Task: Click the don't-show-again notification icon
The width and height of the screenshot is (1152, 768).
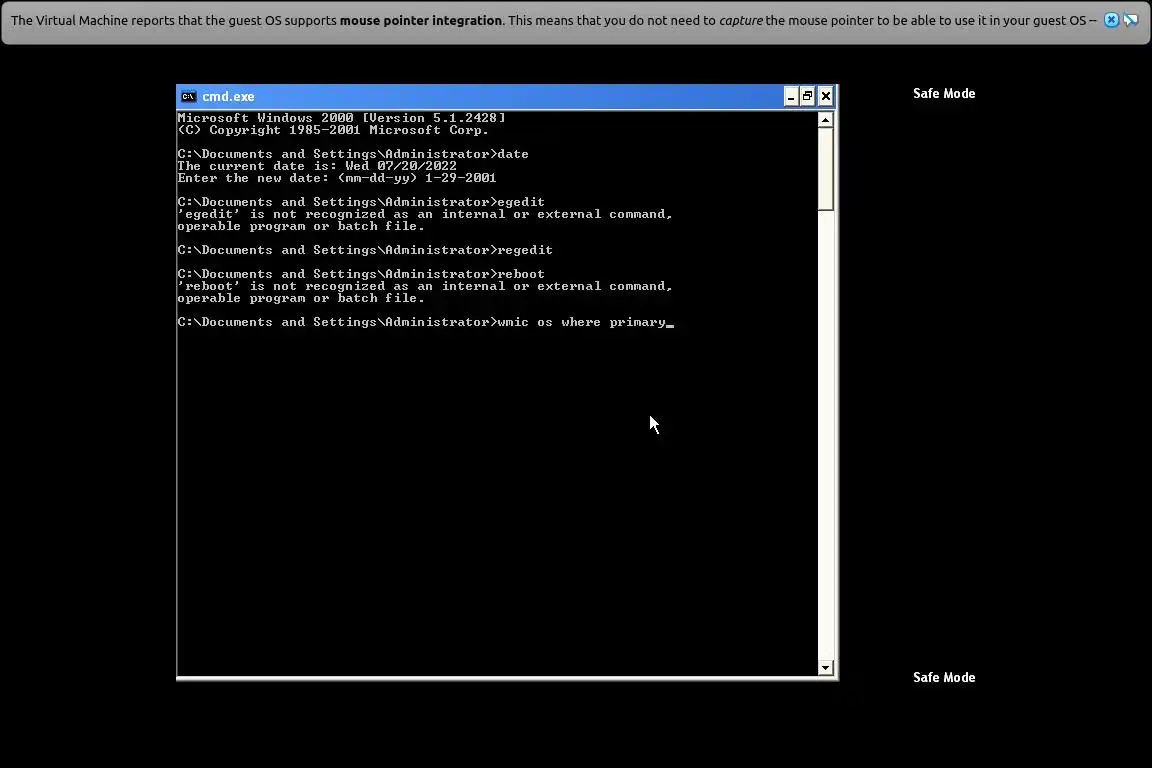Action: 1131,20
